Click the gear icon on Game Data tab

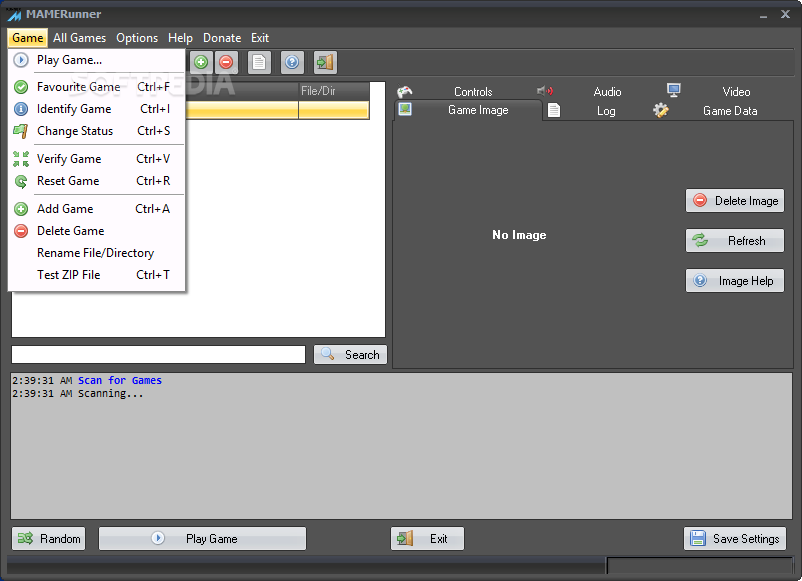[x=661, y=110]
